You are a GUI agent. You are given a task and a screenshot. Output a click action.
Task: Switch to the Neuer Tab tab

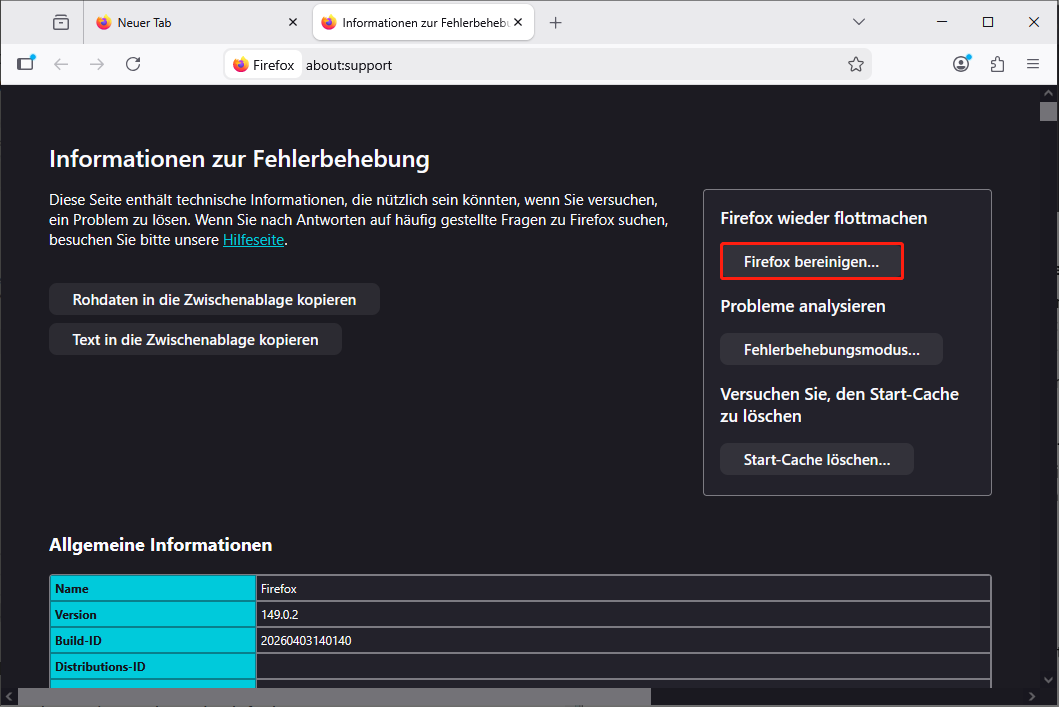coord(196,22)
